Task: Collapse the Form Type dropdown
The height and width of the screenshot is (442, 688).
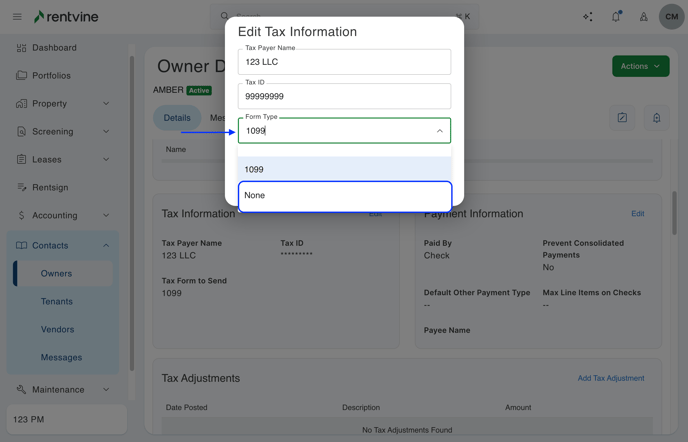Action: tap(439, 131)
